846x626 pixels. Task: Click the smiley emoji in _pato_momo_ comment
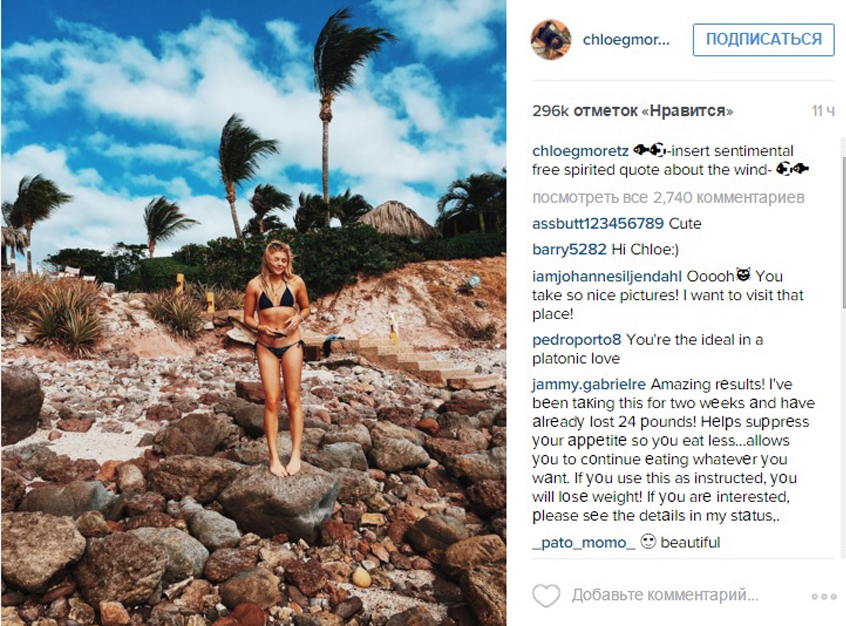pyautogui.click(x=647, y=541)
